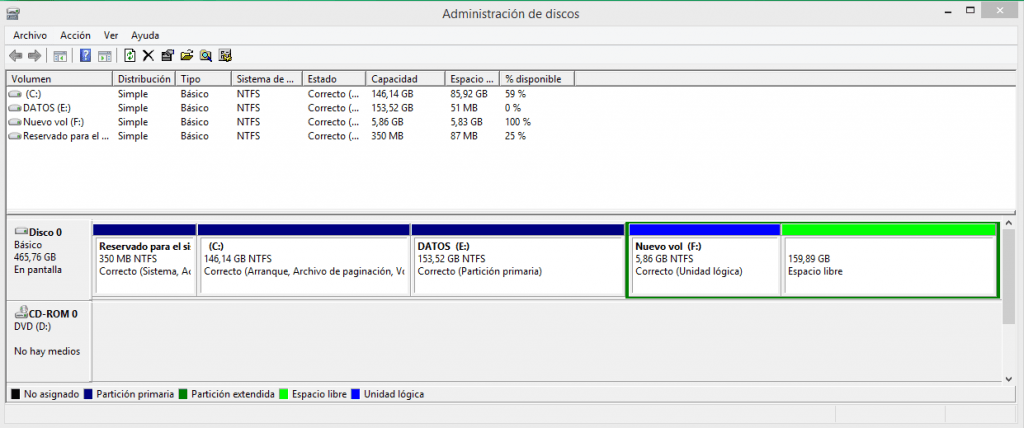
Task: Open the Archivo menu
Action: point(30,35)
